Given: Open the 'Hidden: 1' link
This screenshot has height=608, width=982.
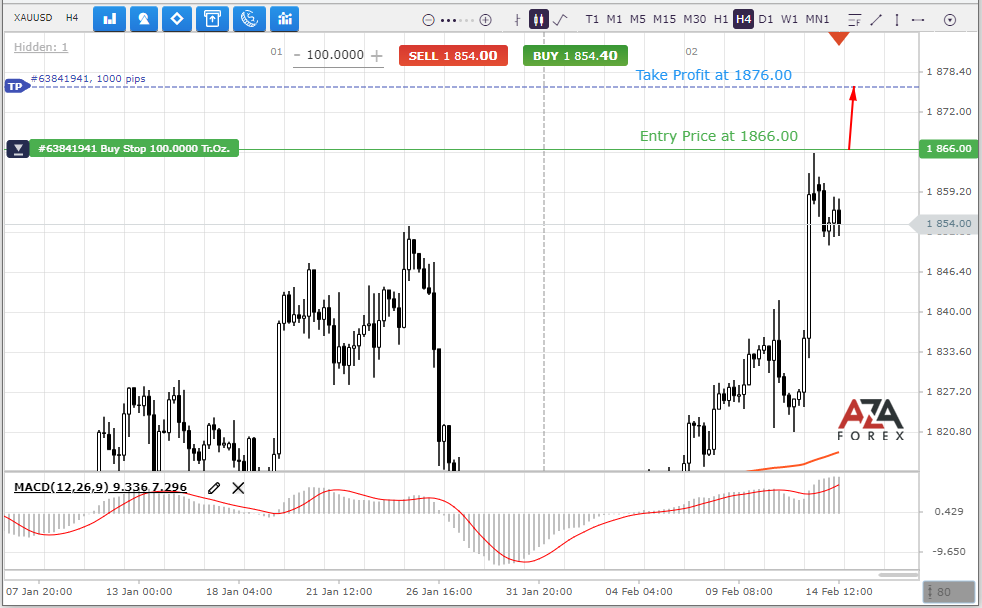Looking at the screenshot, I should 41,47.
